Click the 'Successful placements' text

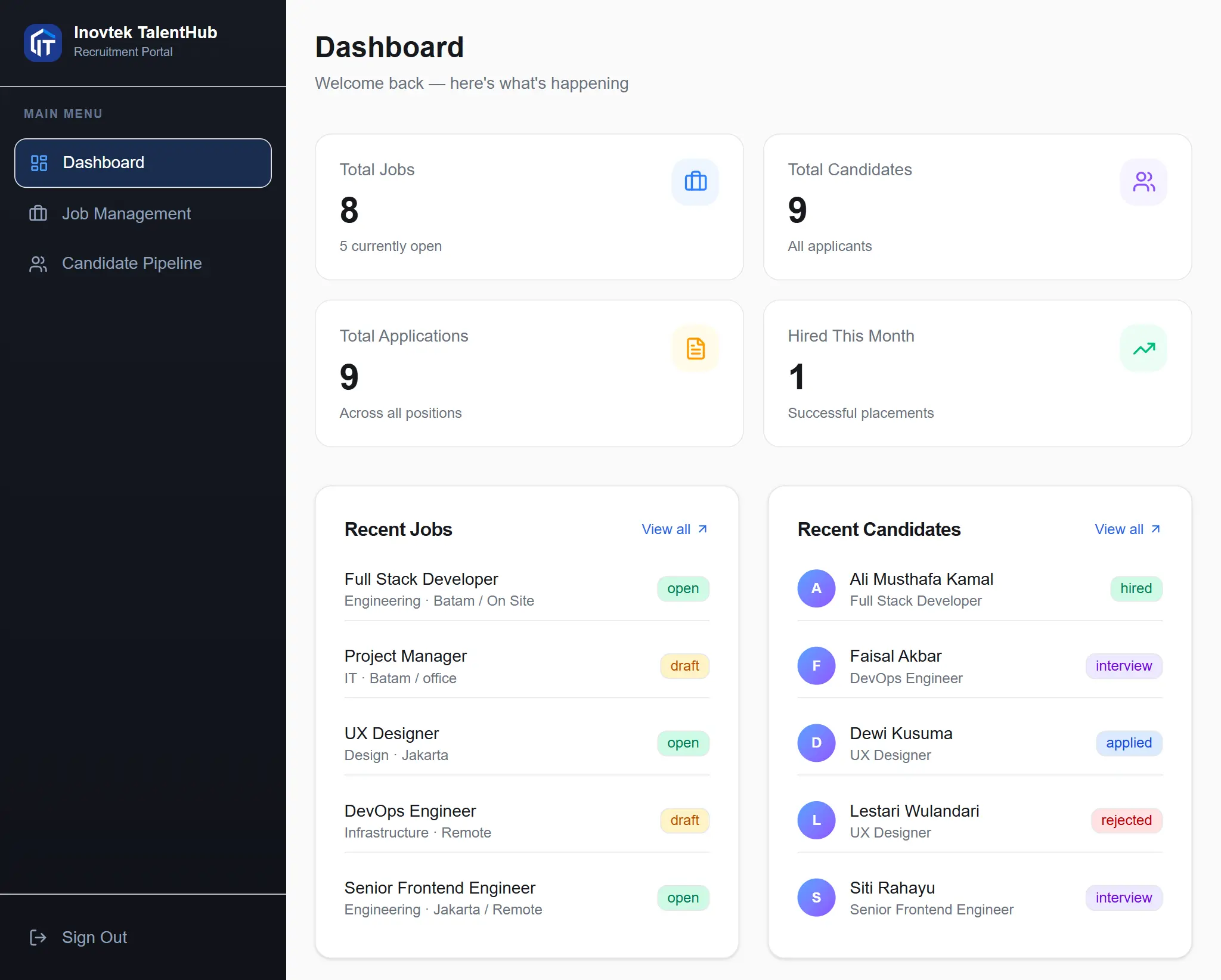click(860, 413)
